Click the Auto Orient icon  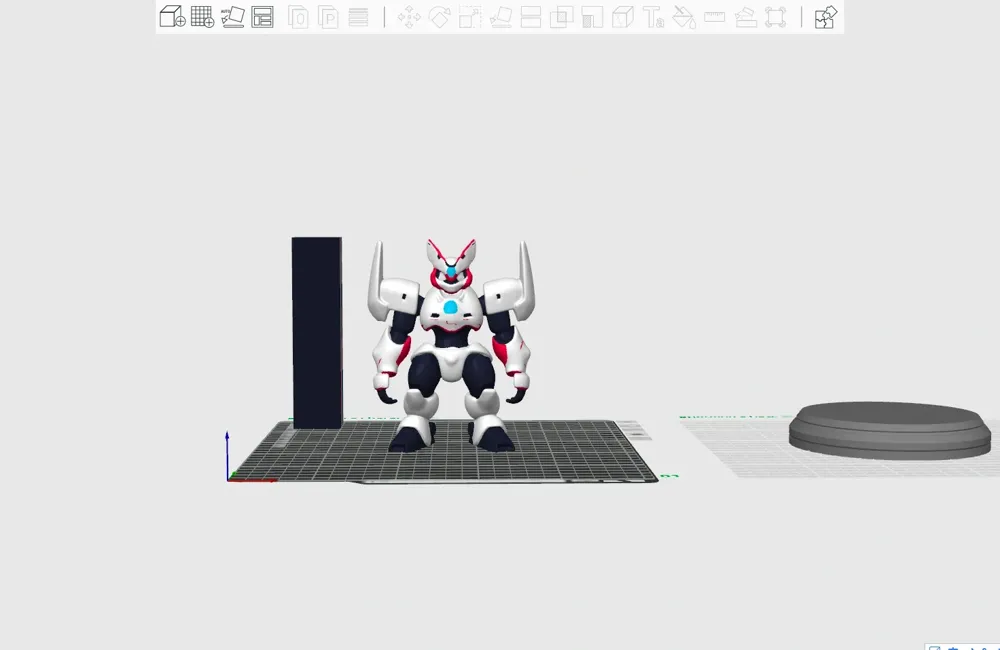tap(233, 17)
